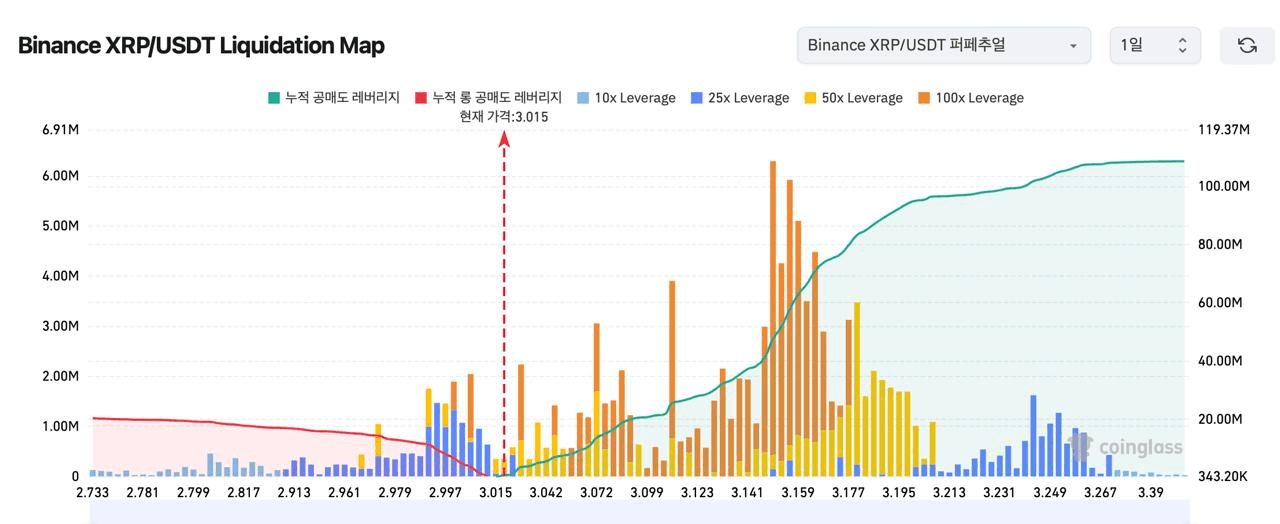The image size is (1280, 524).
Task: Toggle the 누적 공매도 레버리지 legend
Action: click(333, 98)
